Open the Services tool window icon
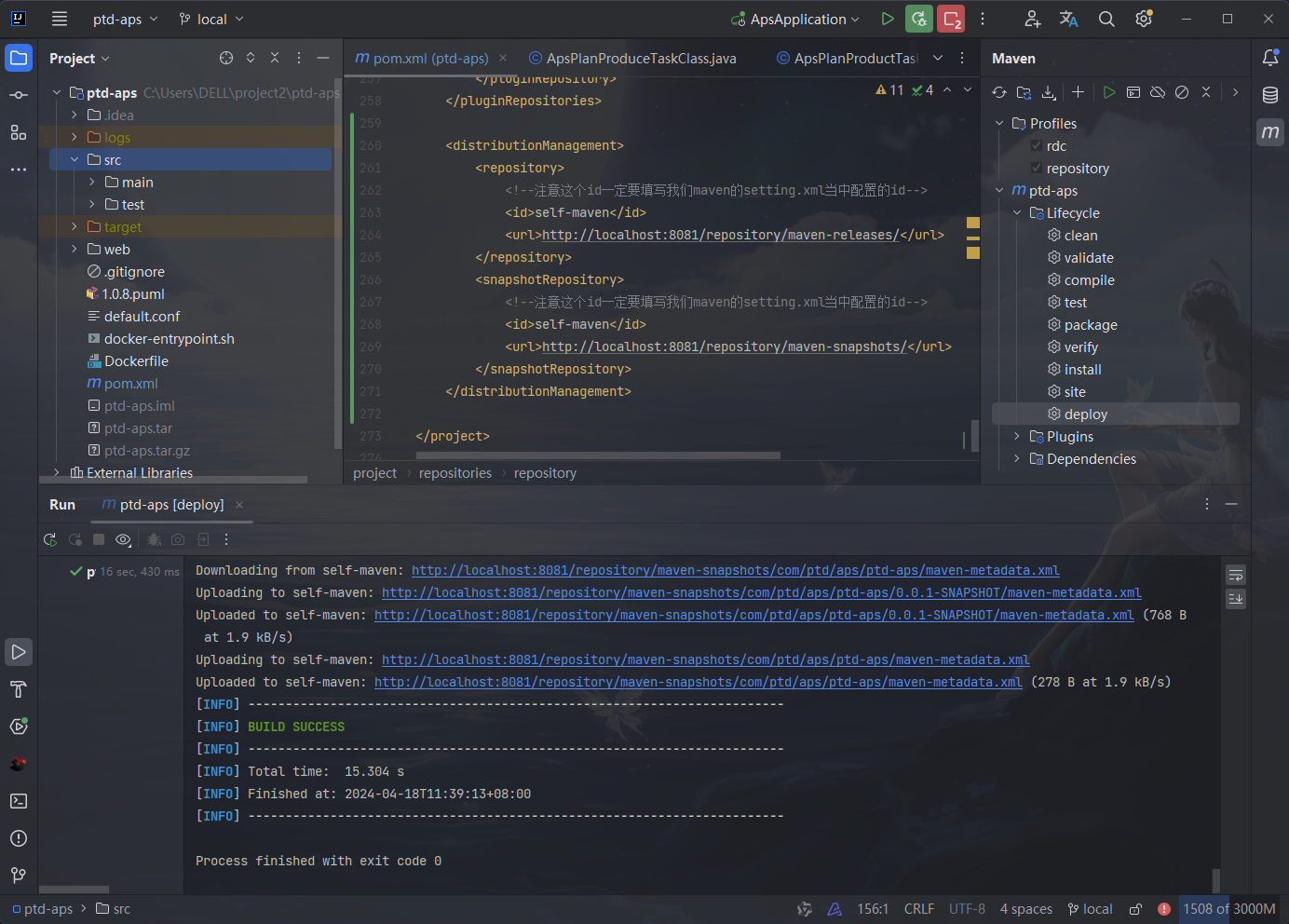Viewport: 1289px width, 924px height. 19,727
